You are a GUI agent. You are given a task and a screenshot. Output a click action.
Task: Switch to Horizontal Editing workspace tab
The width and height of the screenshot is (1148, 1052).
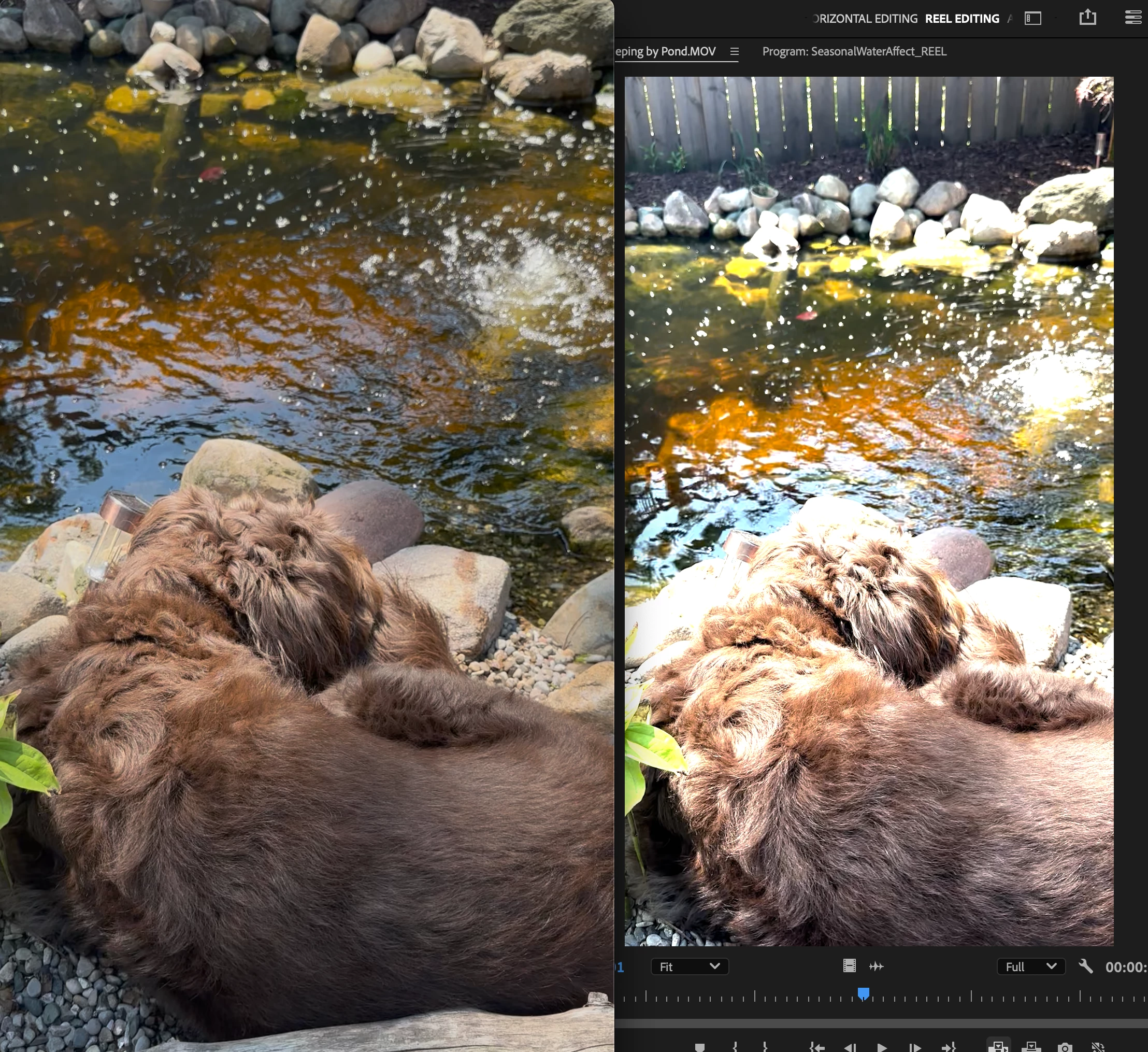point(865,19)
